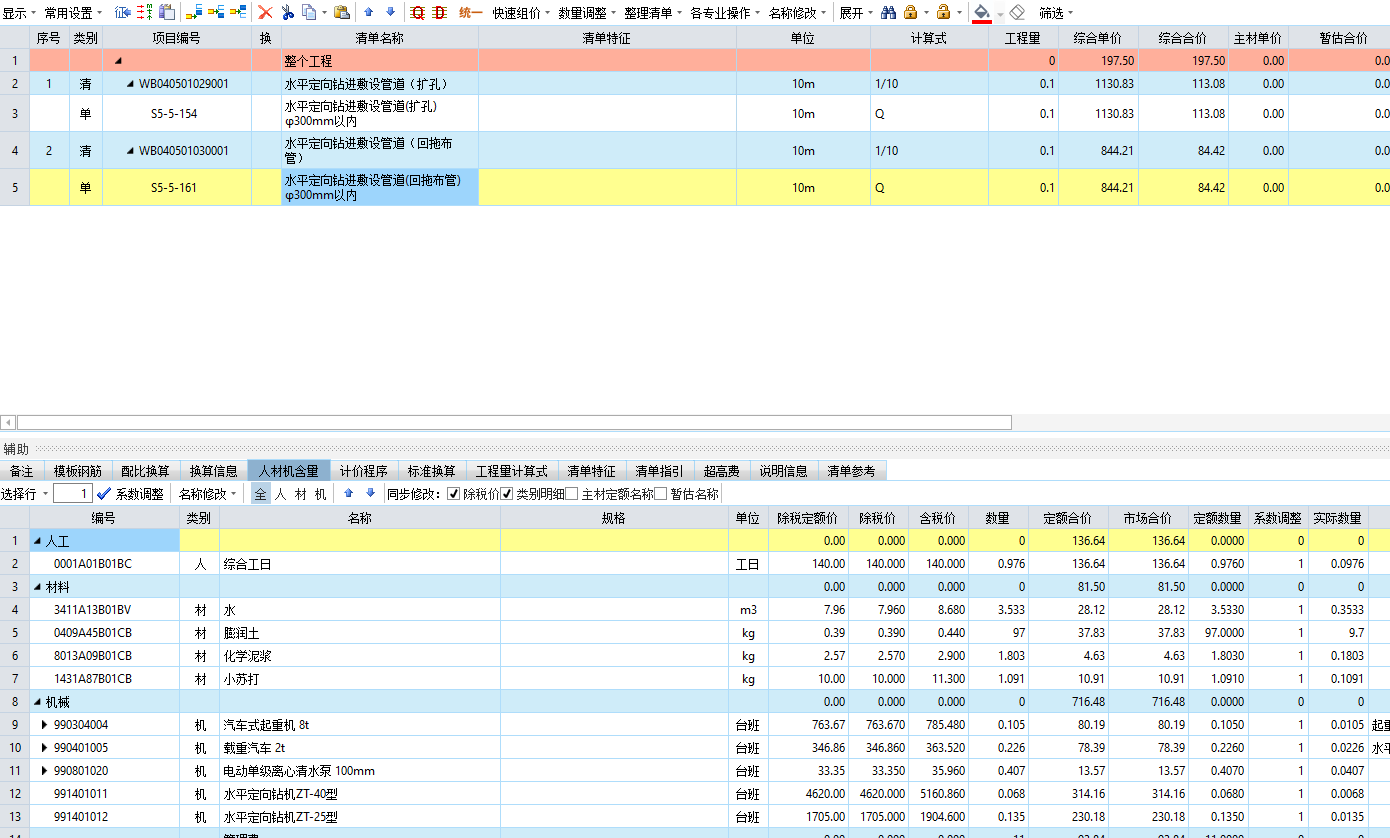The width and height of the screenshot is (1390, 838).
Task: Enable the 暂估名称 checkbox
Action: (x=661, y=494)
